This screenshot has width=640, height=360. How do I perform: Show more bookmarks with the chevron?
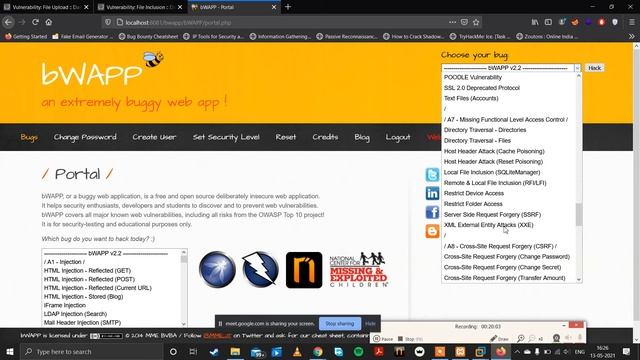631,36
